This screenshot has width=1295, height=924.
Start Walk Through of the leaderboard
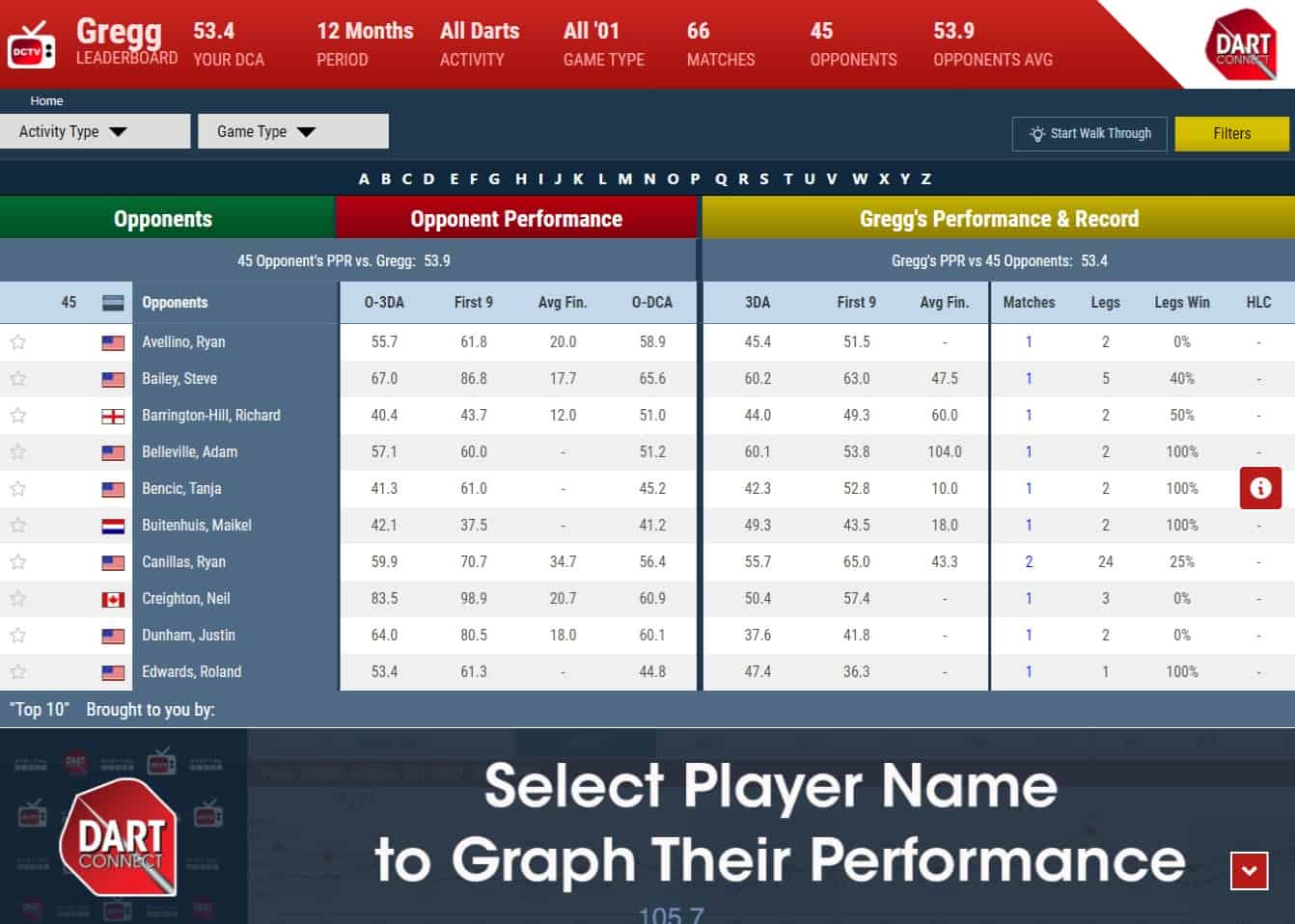pos(1088,133)
